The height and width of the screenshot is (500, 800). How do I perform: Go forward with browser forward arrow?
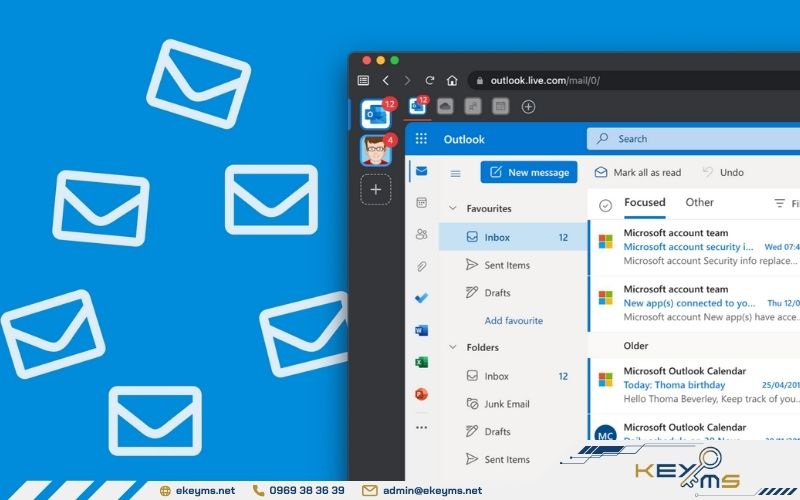407,80
